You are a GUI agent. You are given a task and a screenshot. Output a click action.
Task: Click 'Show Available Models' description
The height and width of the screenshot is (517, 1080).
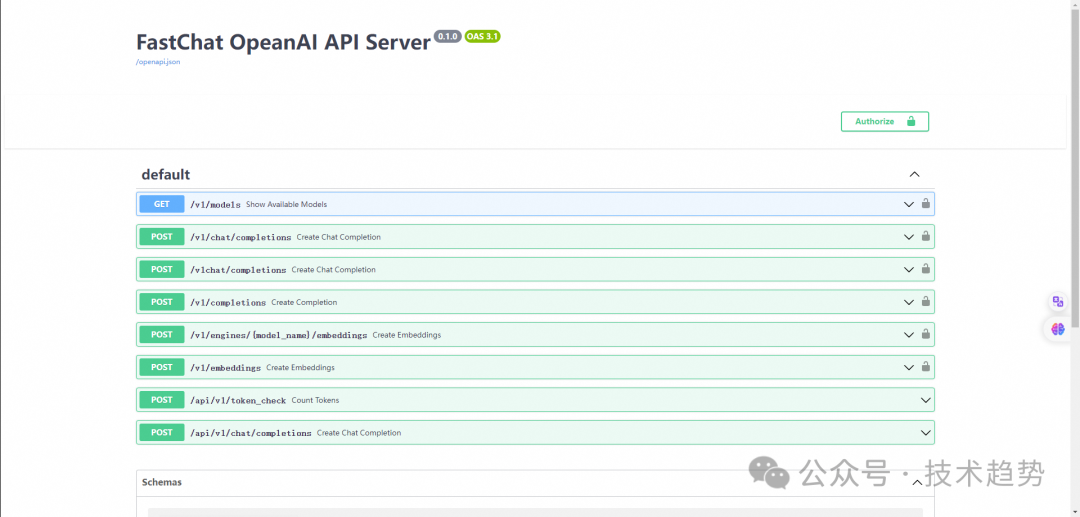click(x=287, y=204)
